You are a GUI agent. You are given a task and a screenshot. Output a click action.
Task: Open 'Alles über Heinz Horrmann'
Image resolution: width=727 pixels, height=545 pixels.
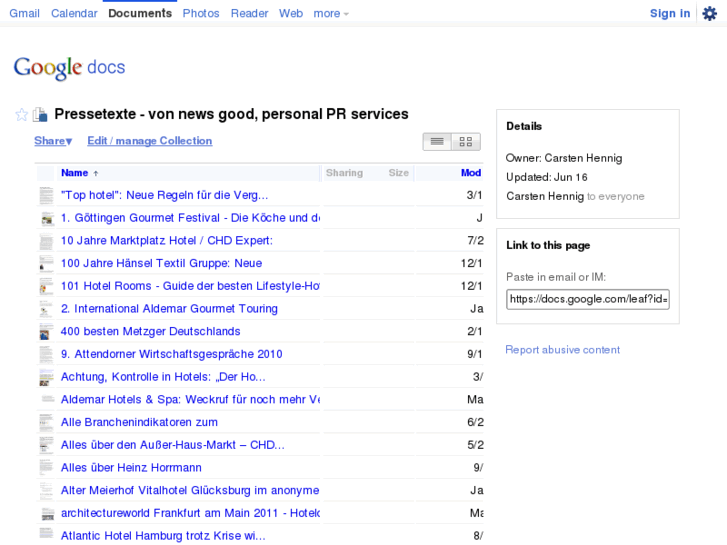(x=131, y=468)
